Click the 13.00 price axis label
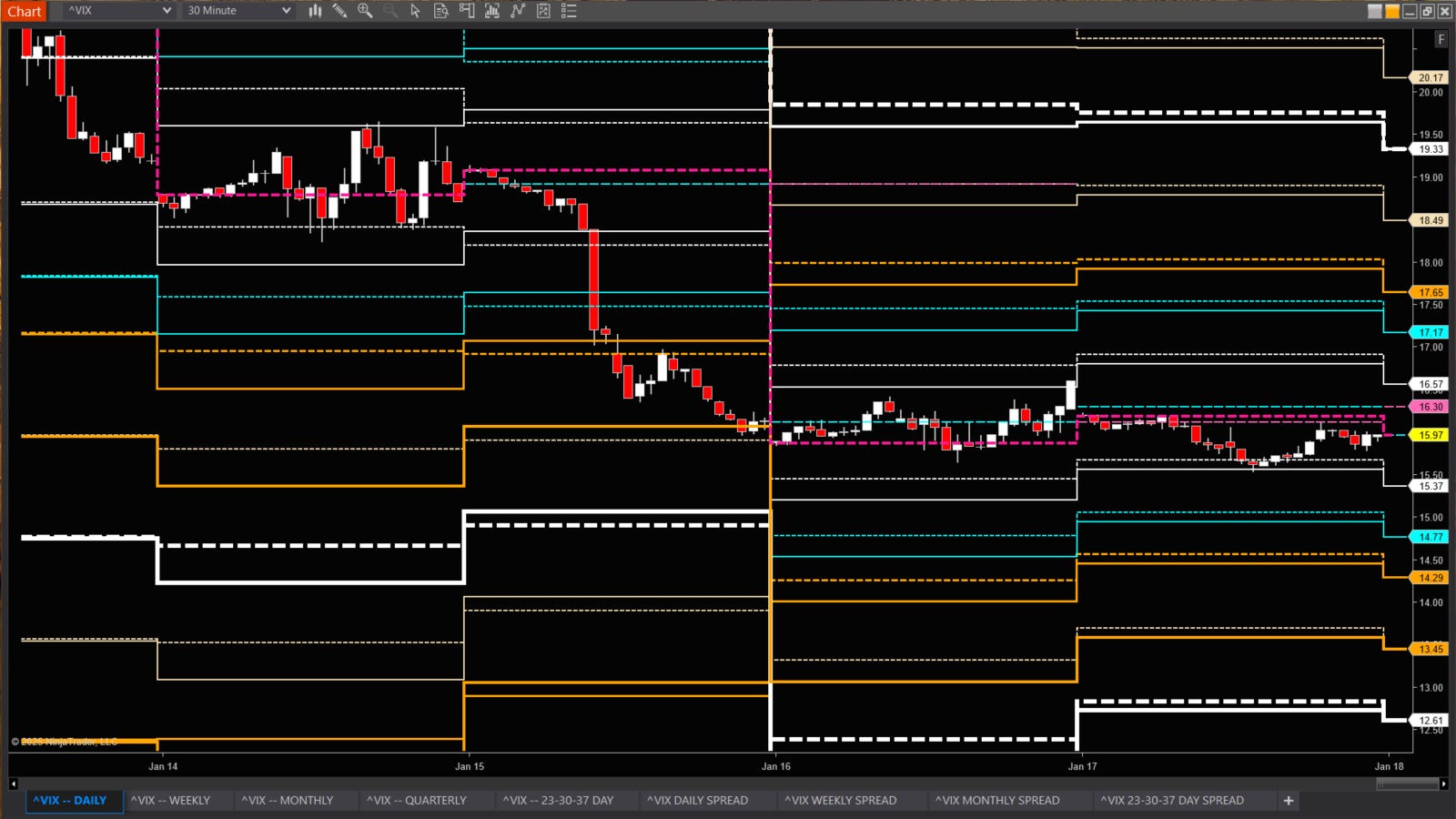 click(1431, 688)
